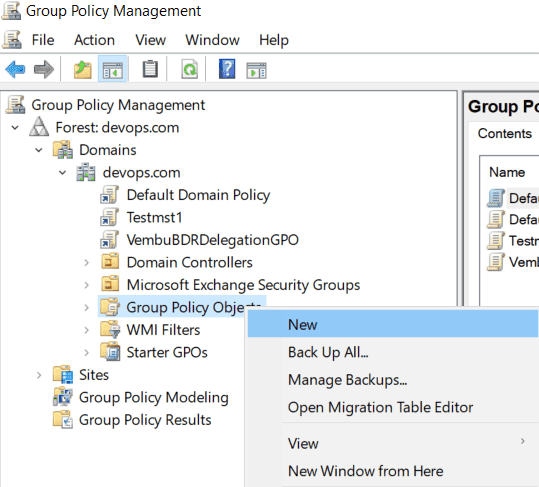Viewport: 539px width, 487px height.
Task: Click the Default Domain Policy link icon
Action: [x=109, y=195]
